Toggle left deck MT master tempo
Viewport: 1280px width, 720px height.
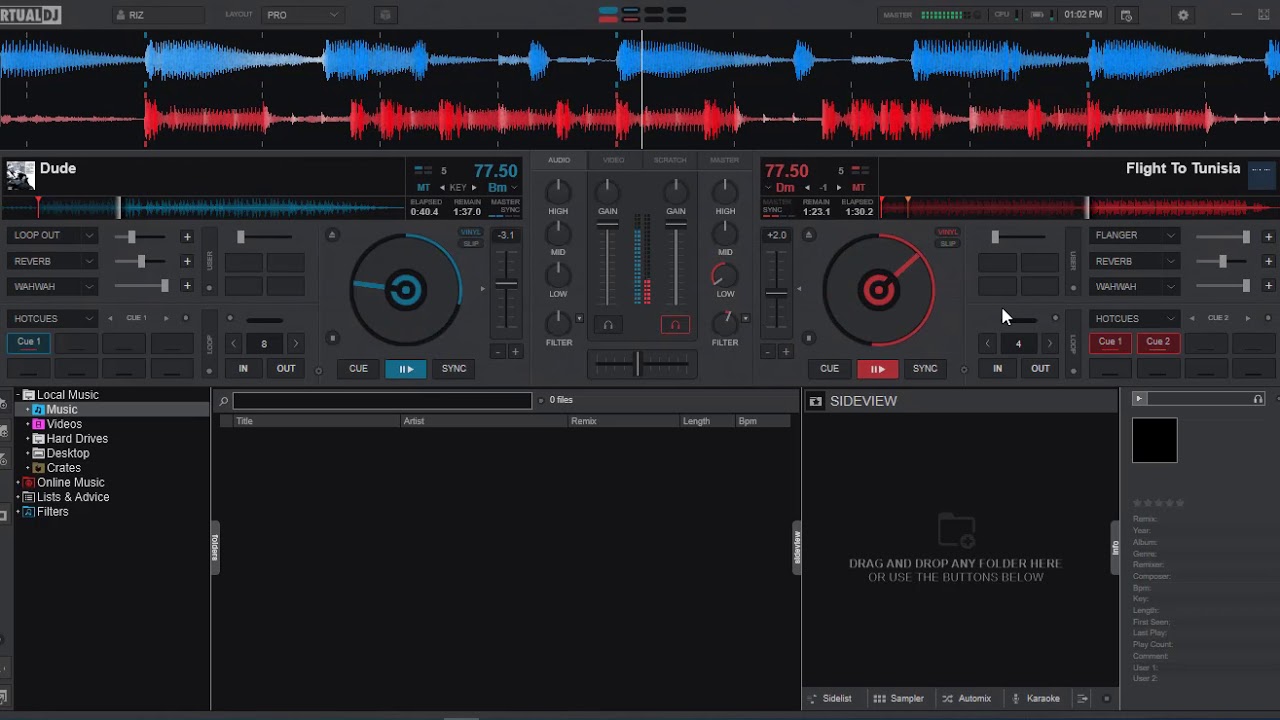pyautogui.click(x=423, y=188)
